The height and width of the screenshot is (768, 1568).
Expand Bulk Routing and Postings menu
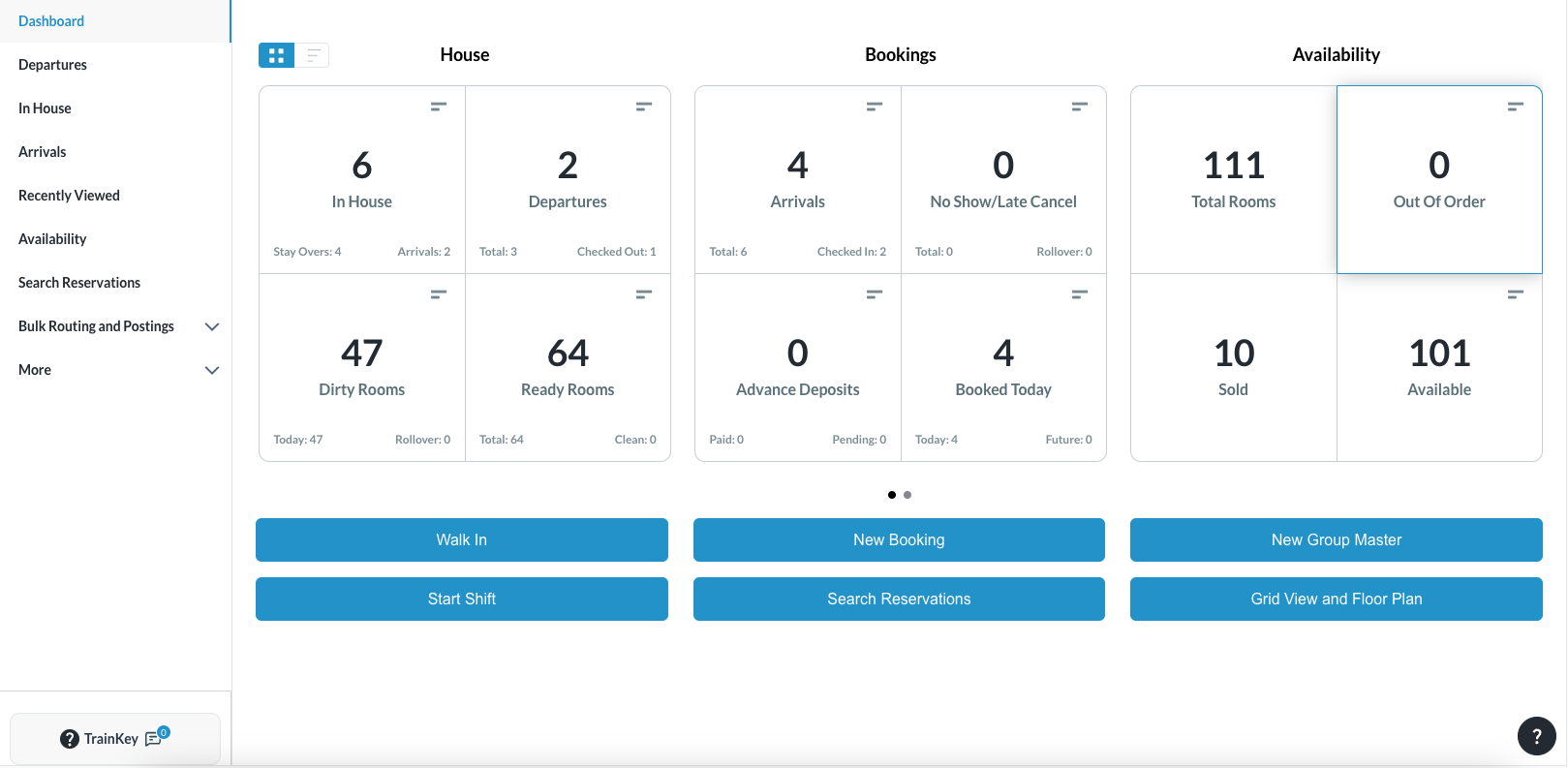(x=211, y=326)
